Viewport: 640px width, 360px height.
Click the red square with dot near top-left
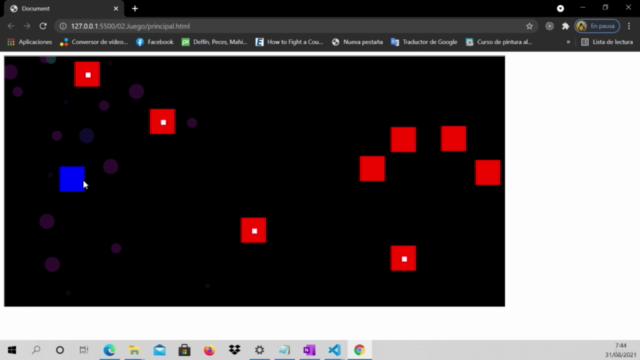coord(87,74)
